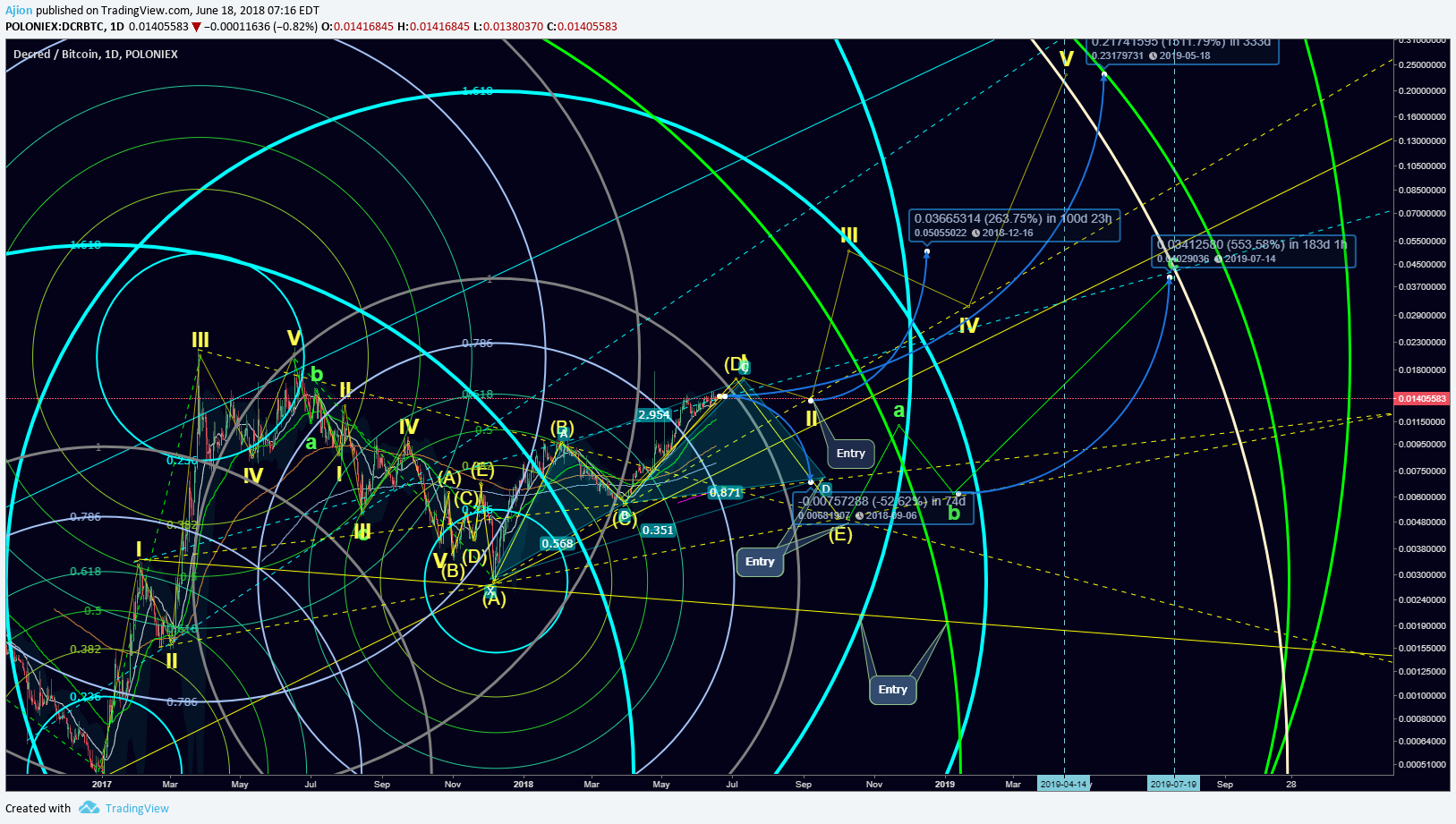Click the 0.10500000 price axis label

pos(1421,166)
